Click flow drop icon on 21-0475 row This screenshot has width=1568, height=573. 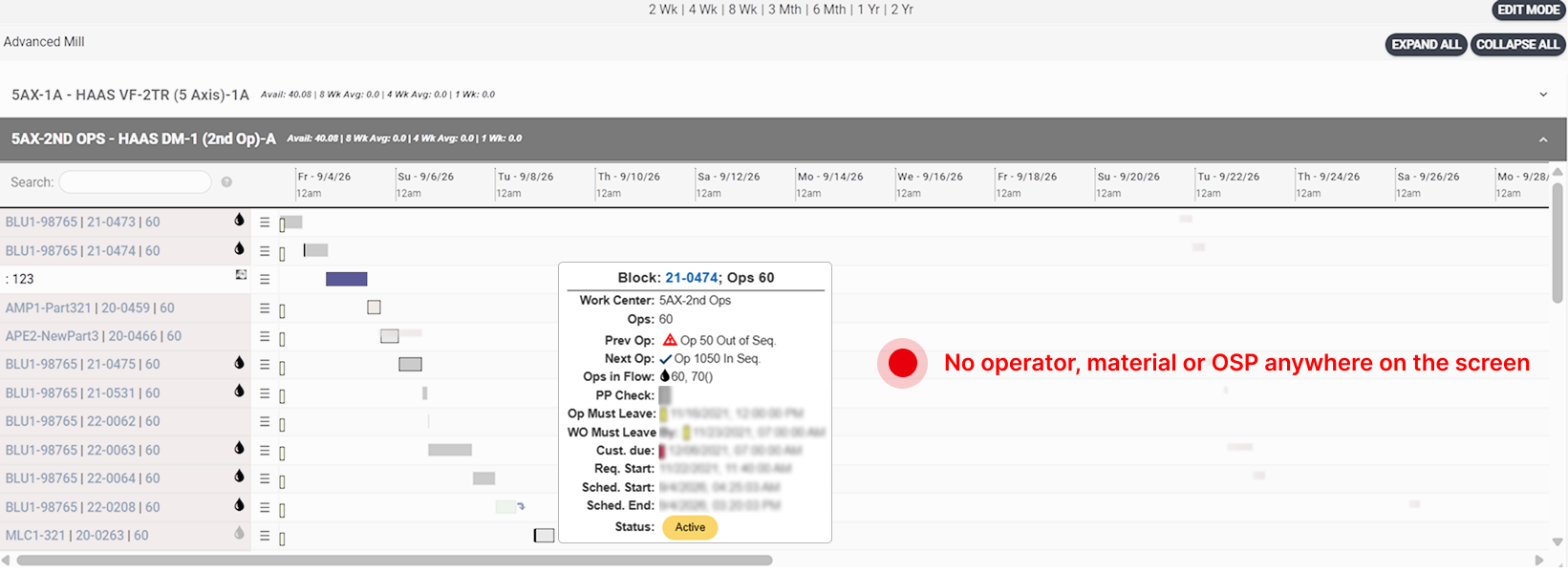239,362
